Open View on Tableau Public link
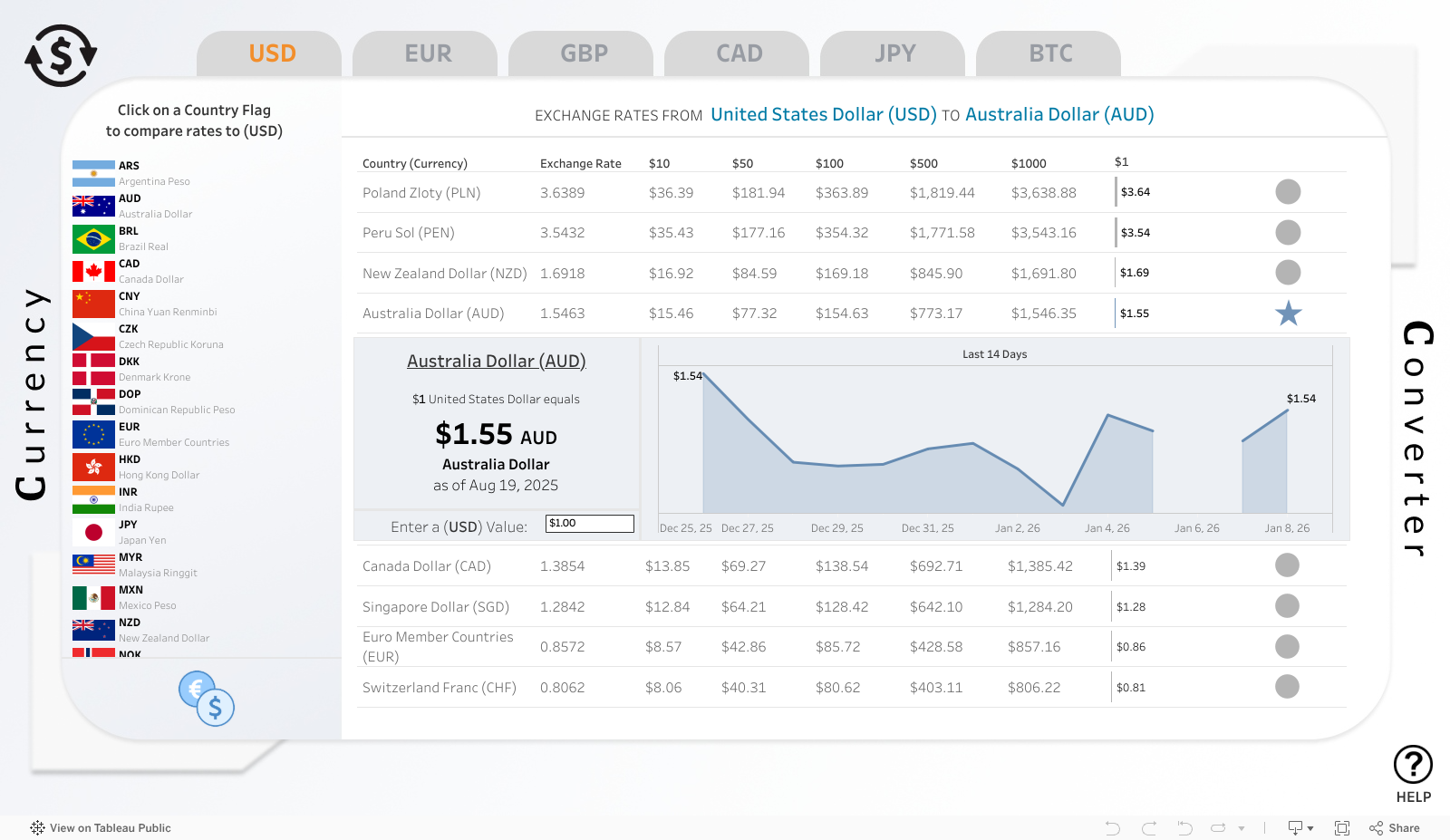 pos(101,828)
